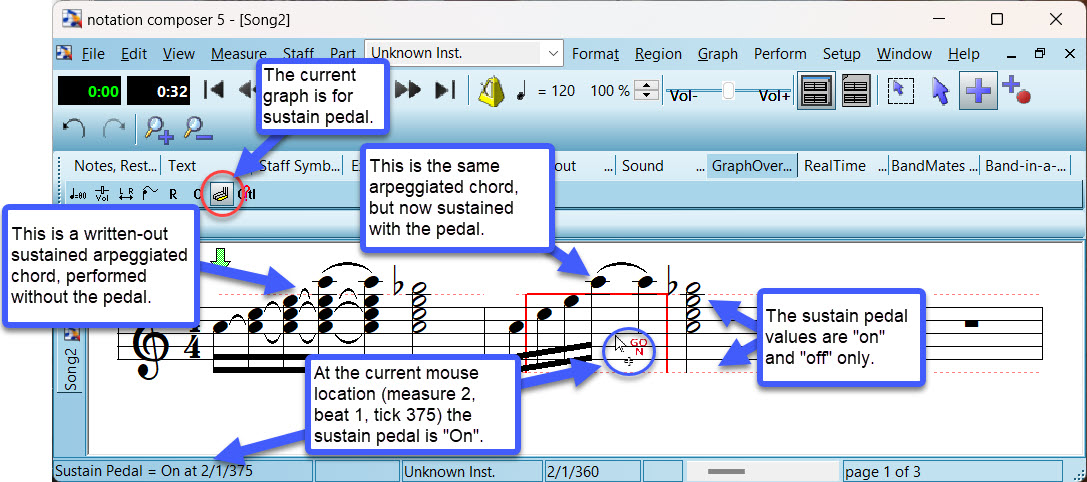Open the Graph menu
1087x482 pixels.
[717, 54]
